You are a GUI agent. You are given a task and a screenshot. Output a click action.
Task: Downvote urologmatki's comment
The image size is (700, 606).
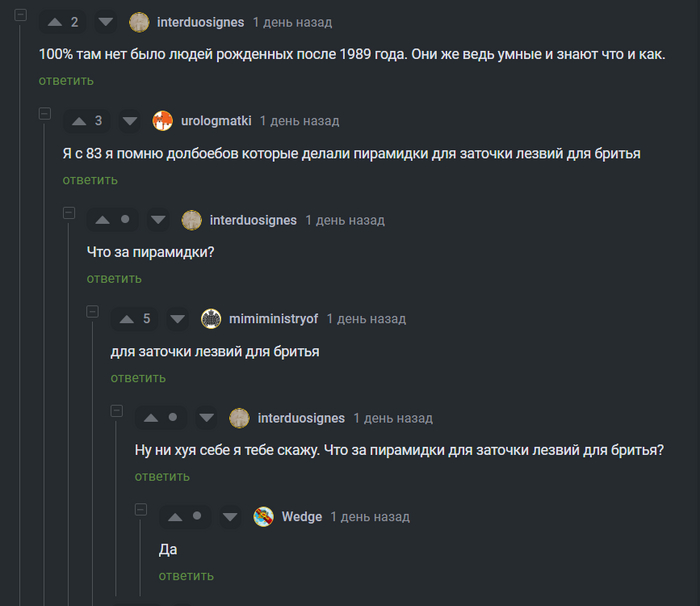130,121
